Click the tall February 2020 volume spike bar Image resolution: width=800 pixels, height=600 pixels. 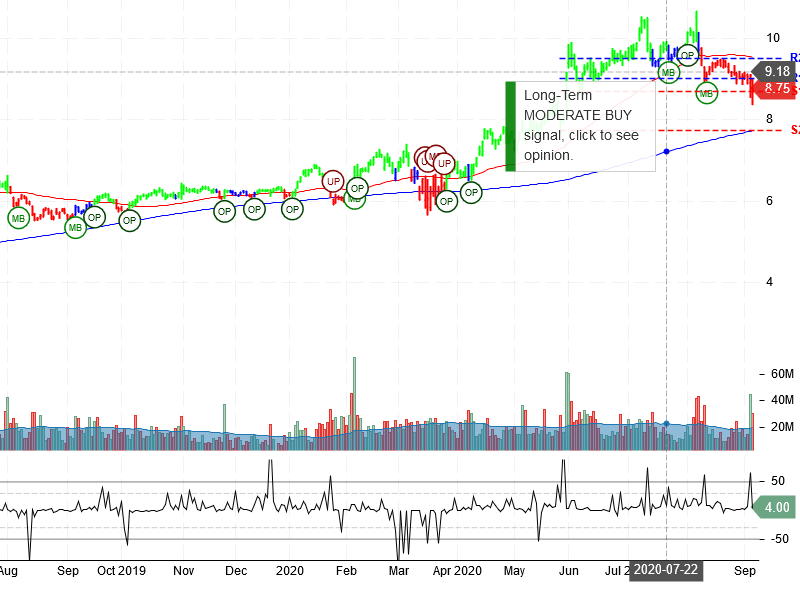[x=355, y=403]
